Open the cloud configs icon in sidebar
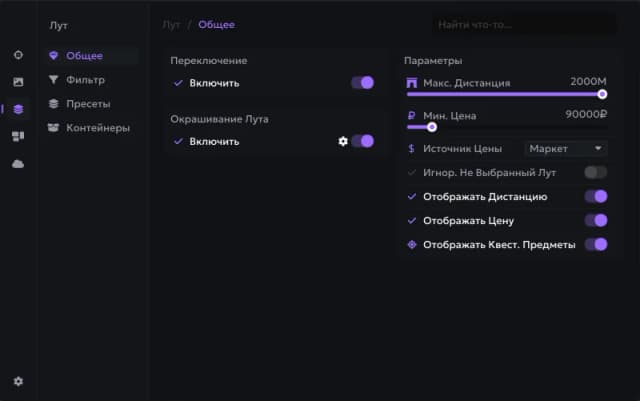640x401 pixels. (x=18, y=164)
